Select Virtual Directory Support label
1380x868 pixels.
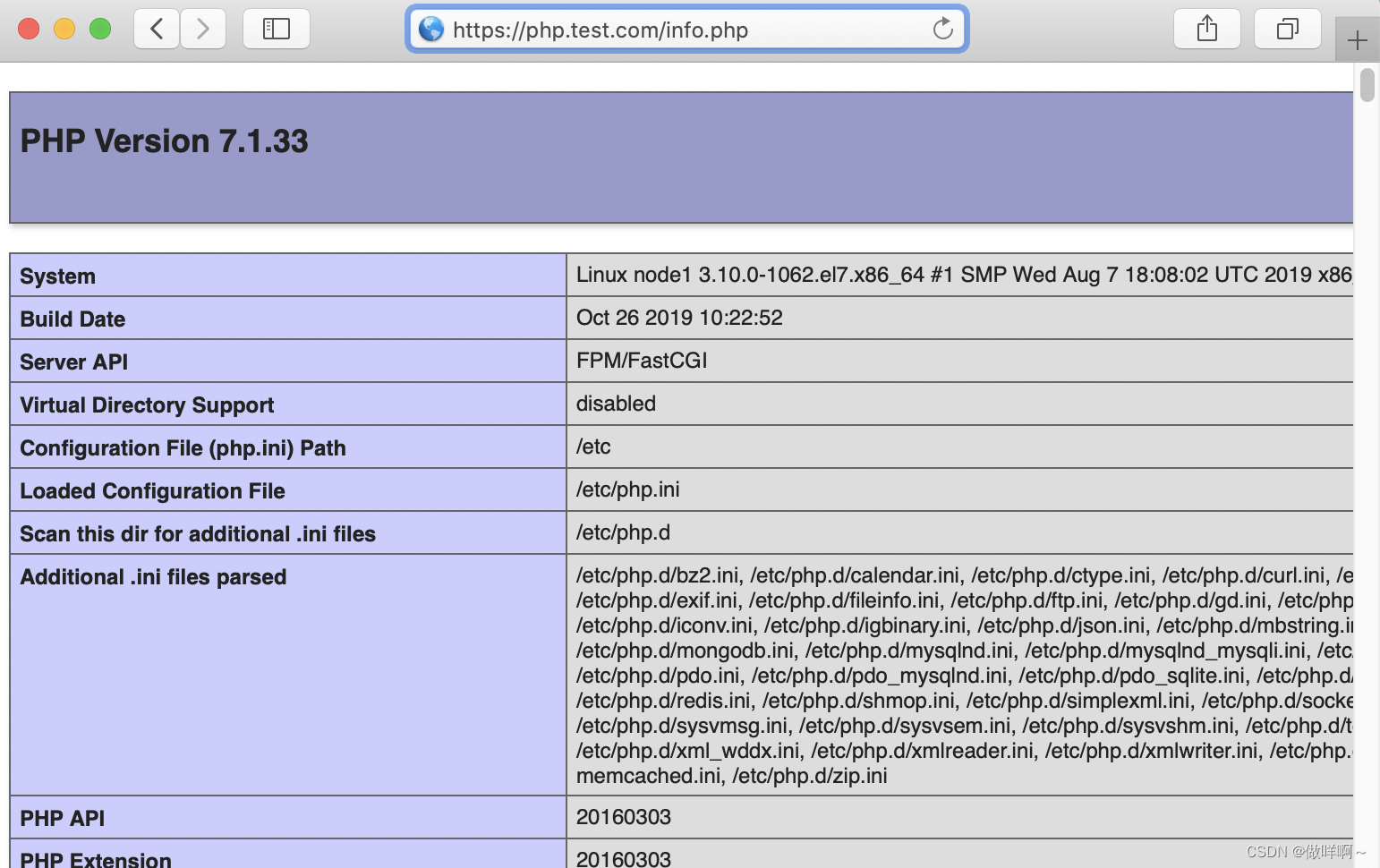click(x=147, y=405)
